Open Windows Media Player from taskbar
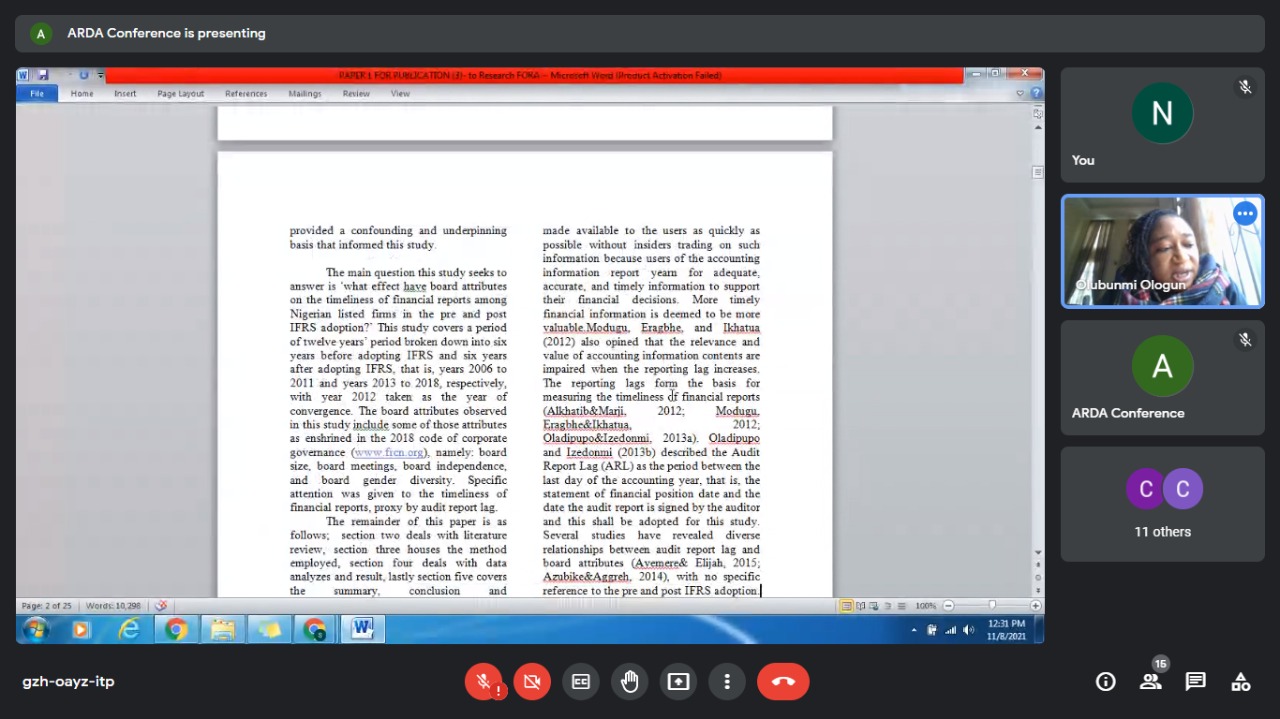Image resolution: width=1280 pixels, height=719 pixels. 81,629
